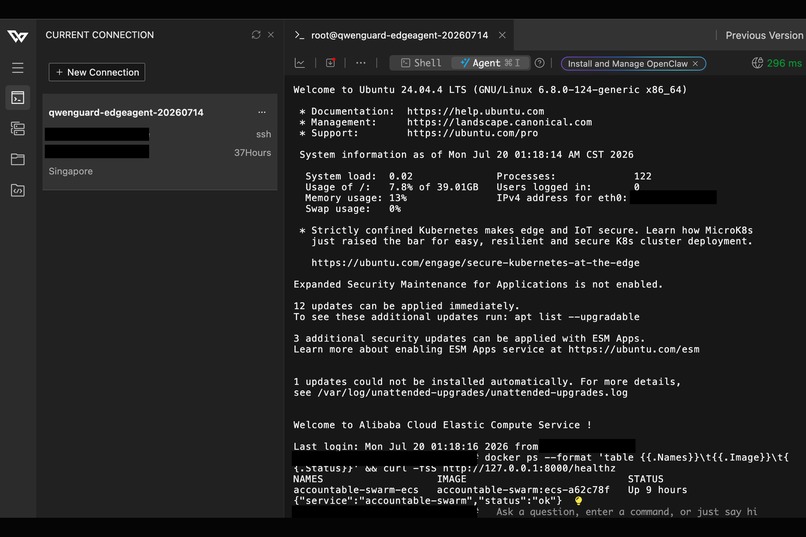Close the root@qwenguard-edgeagent-20260714 tab
The image size is (806, 537).
pyautogui.click(x=502, y=35)
